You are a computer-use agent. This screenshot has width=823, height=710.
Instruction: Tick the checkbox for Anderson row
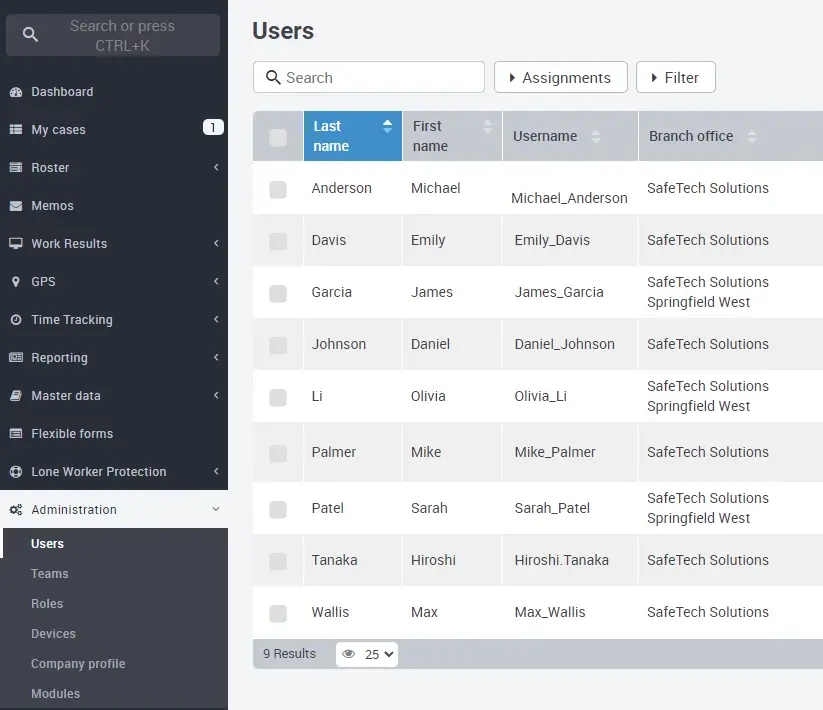point(278,189)
